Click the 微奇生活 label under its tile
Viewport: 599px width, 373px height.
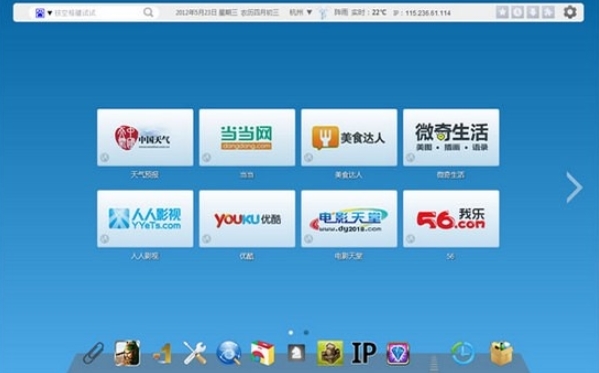click(x=451, y=175)
